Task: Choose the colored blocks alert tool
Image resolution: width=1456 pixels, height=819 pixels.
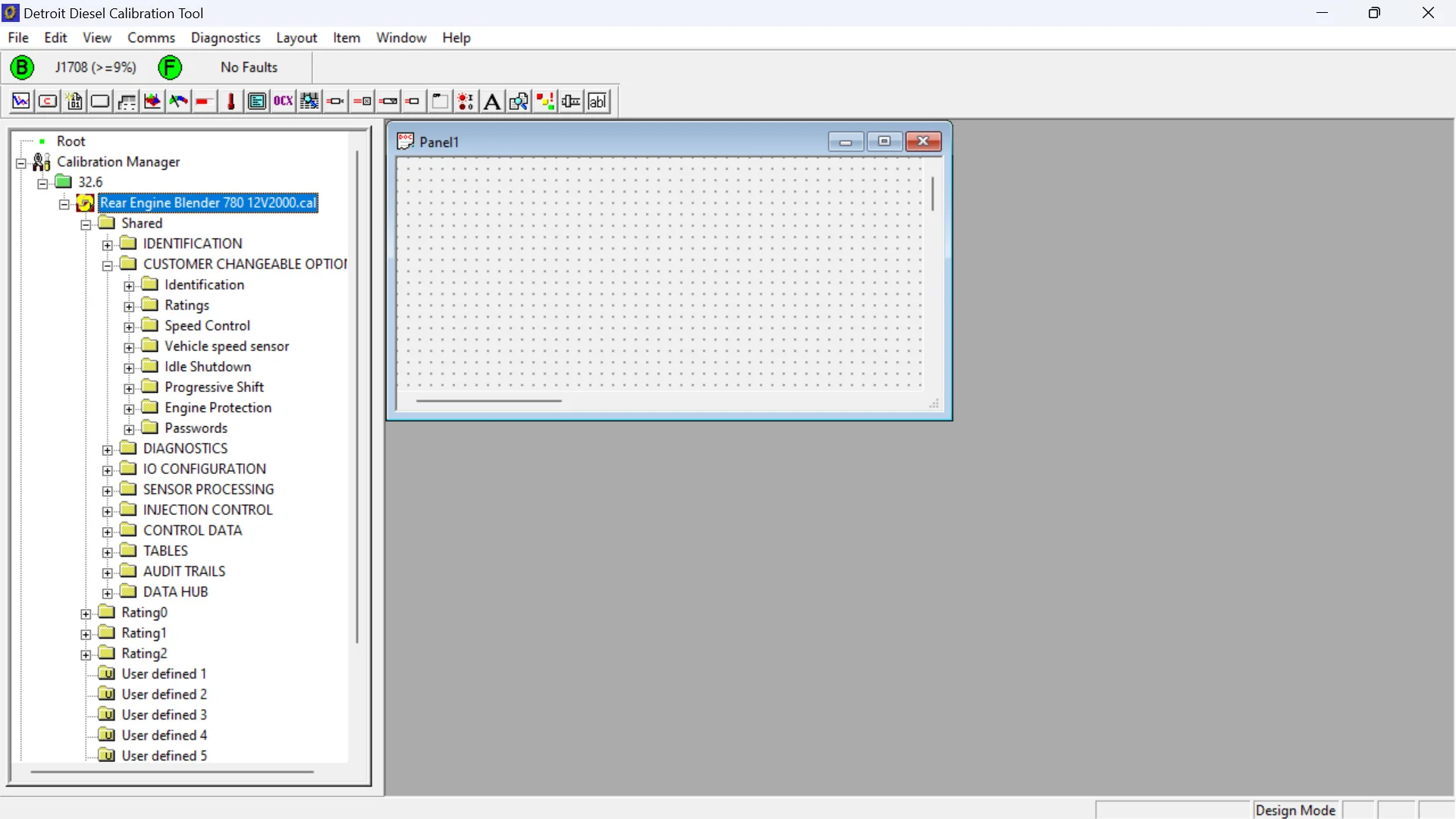Action: 545,101
